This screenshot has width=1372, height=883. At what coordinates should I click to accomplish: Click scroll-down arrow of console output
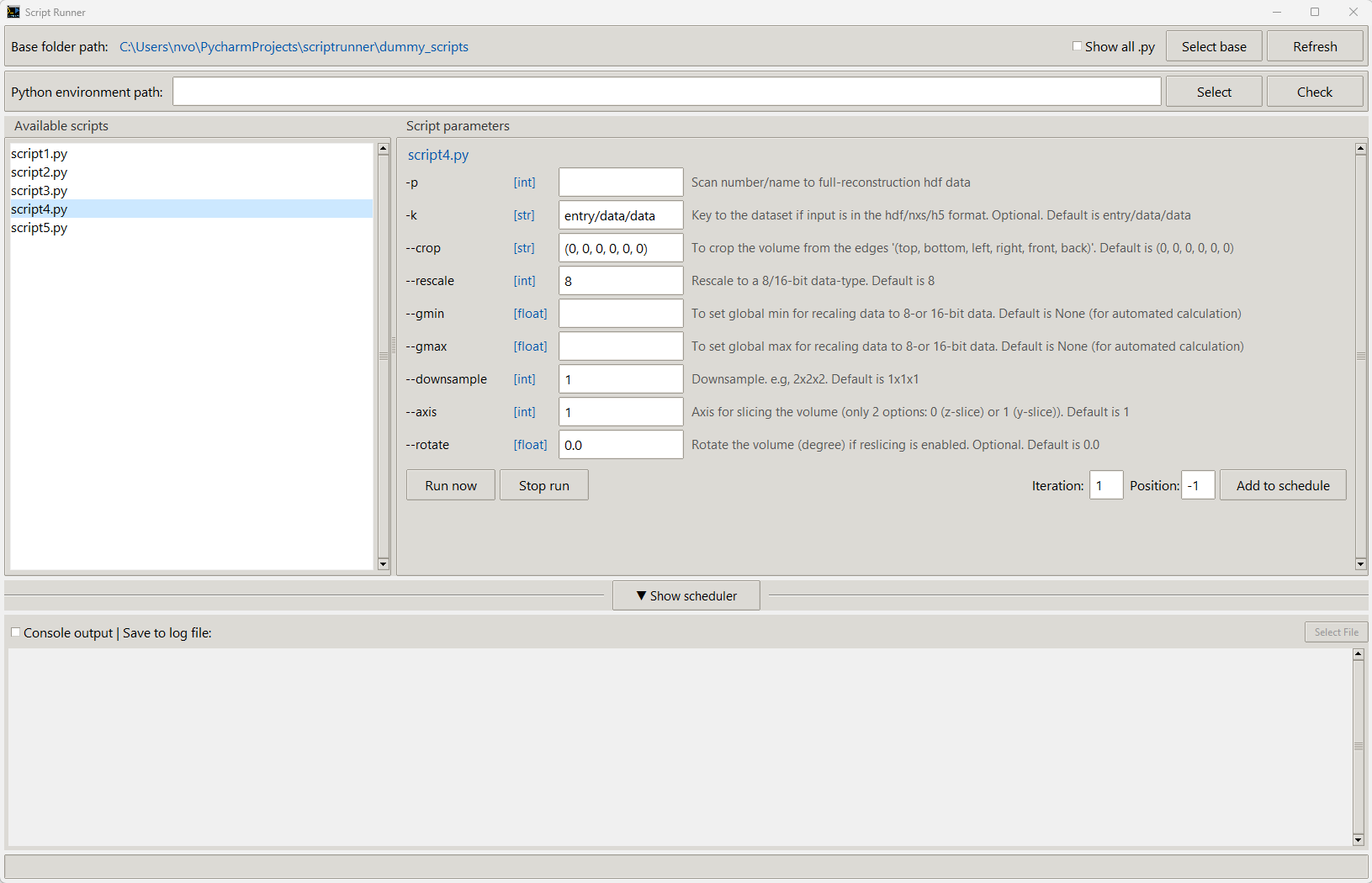click(x=1359, y=840)
